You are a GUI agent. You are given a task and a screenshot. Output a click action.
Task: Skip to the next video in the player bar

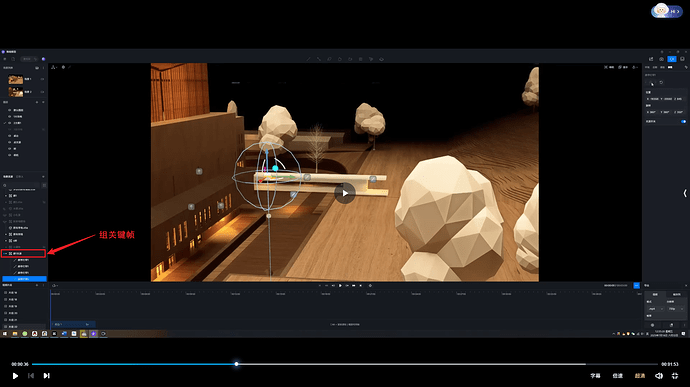[46, 376]
